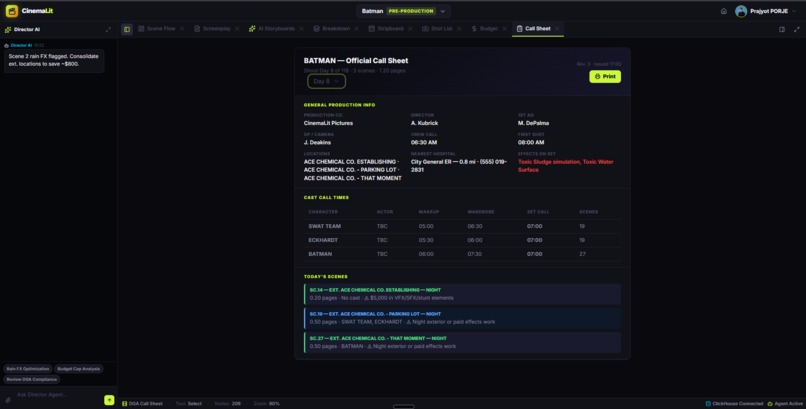The width and height of the screenshot is (806, 409).
Task: Click the Tool: Select status entry
Action: click(189, 404)
